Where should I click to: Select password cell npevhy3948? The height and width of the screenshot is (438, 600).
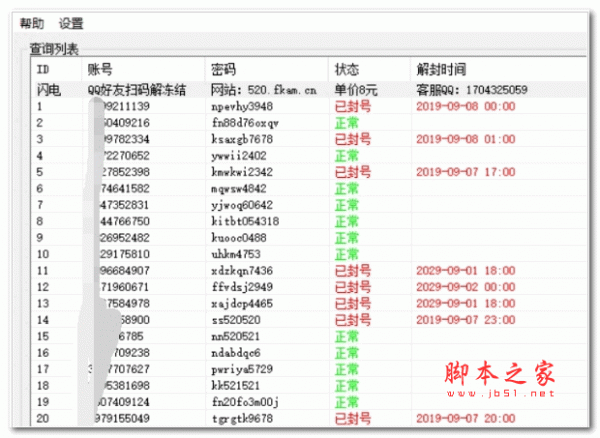tap(242, 106)
